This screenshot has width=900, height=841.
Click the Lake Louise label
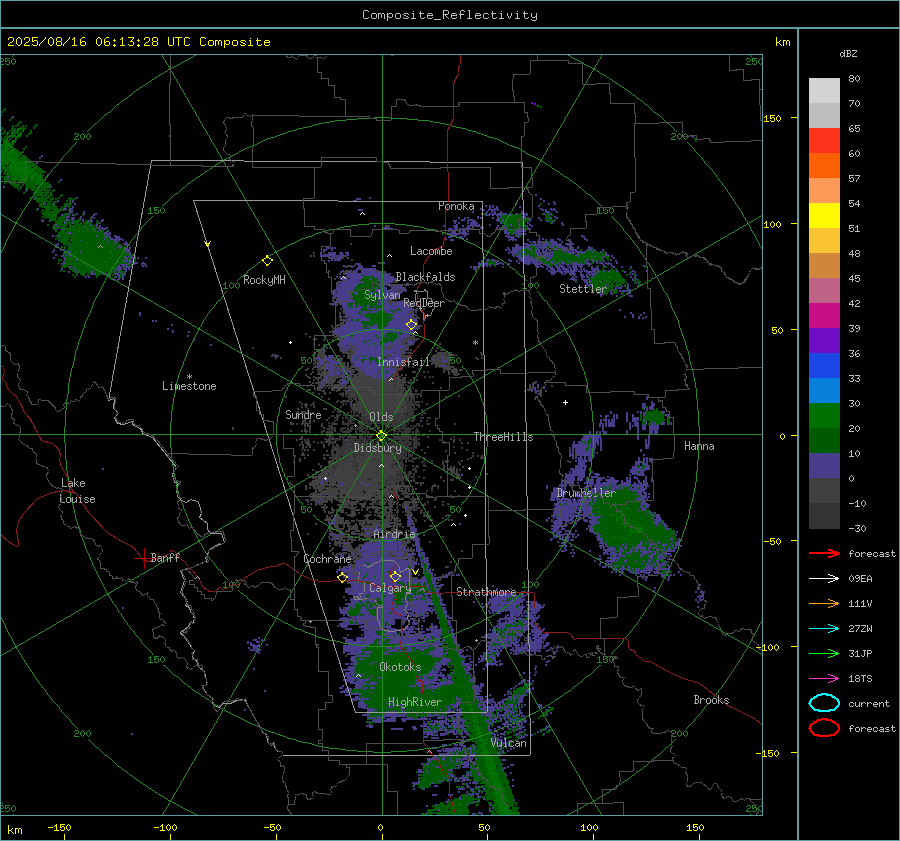[78, 491]
